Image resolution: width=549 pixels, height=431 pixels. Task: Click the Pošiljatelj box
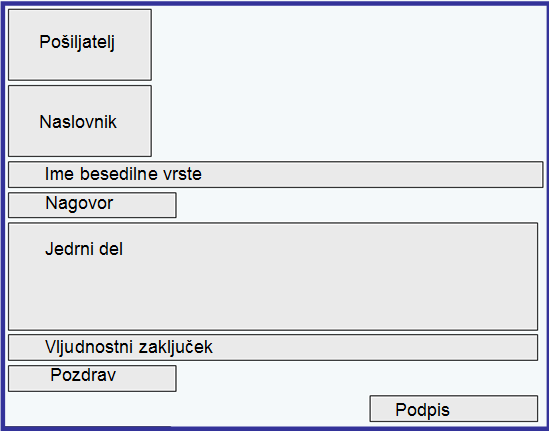[80, 45]
